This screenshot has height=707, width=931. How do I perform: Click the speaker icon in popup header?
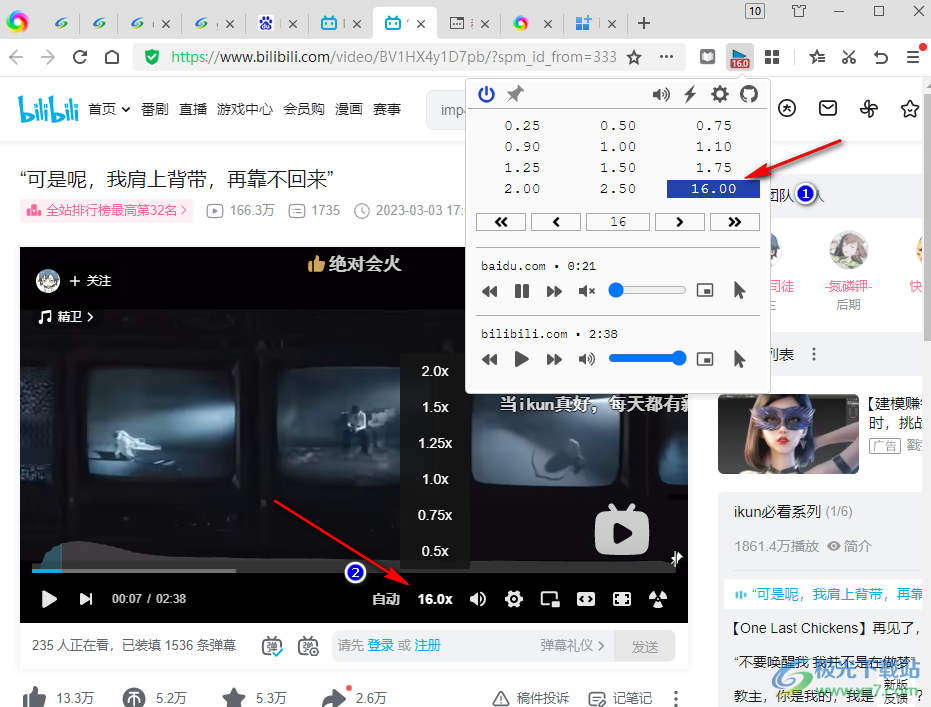[x=661, y=94]
